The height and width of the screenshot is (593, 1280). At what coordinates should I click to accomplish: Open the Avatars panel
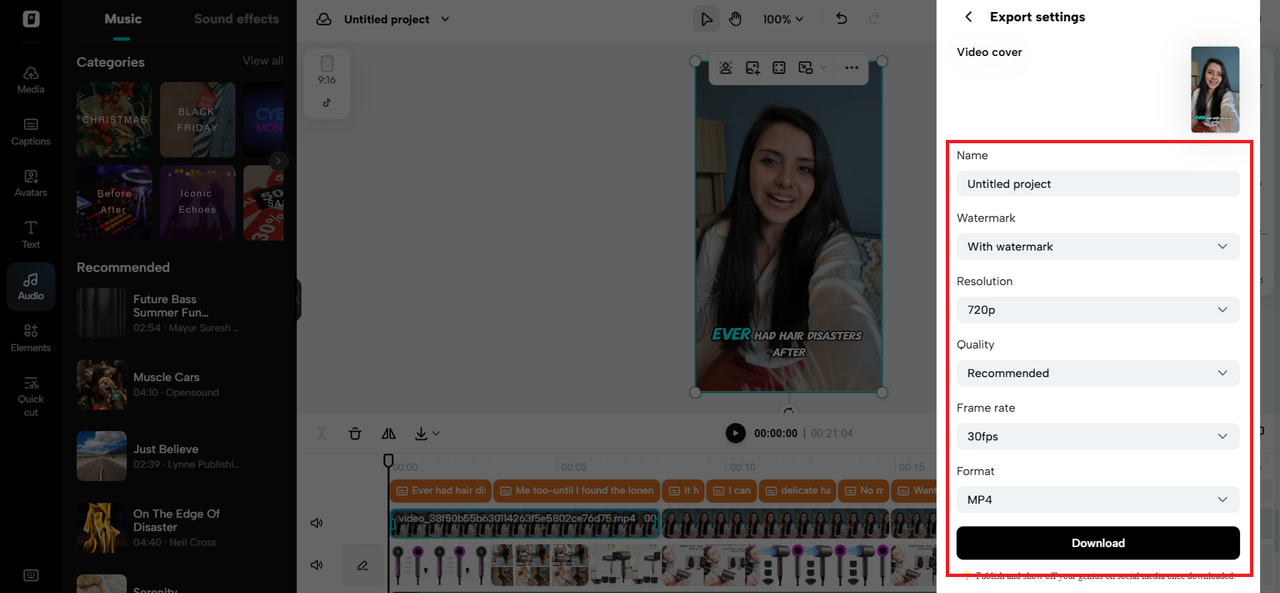31,183
